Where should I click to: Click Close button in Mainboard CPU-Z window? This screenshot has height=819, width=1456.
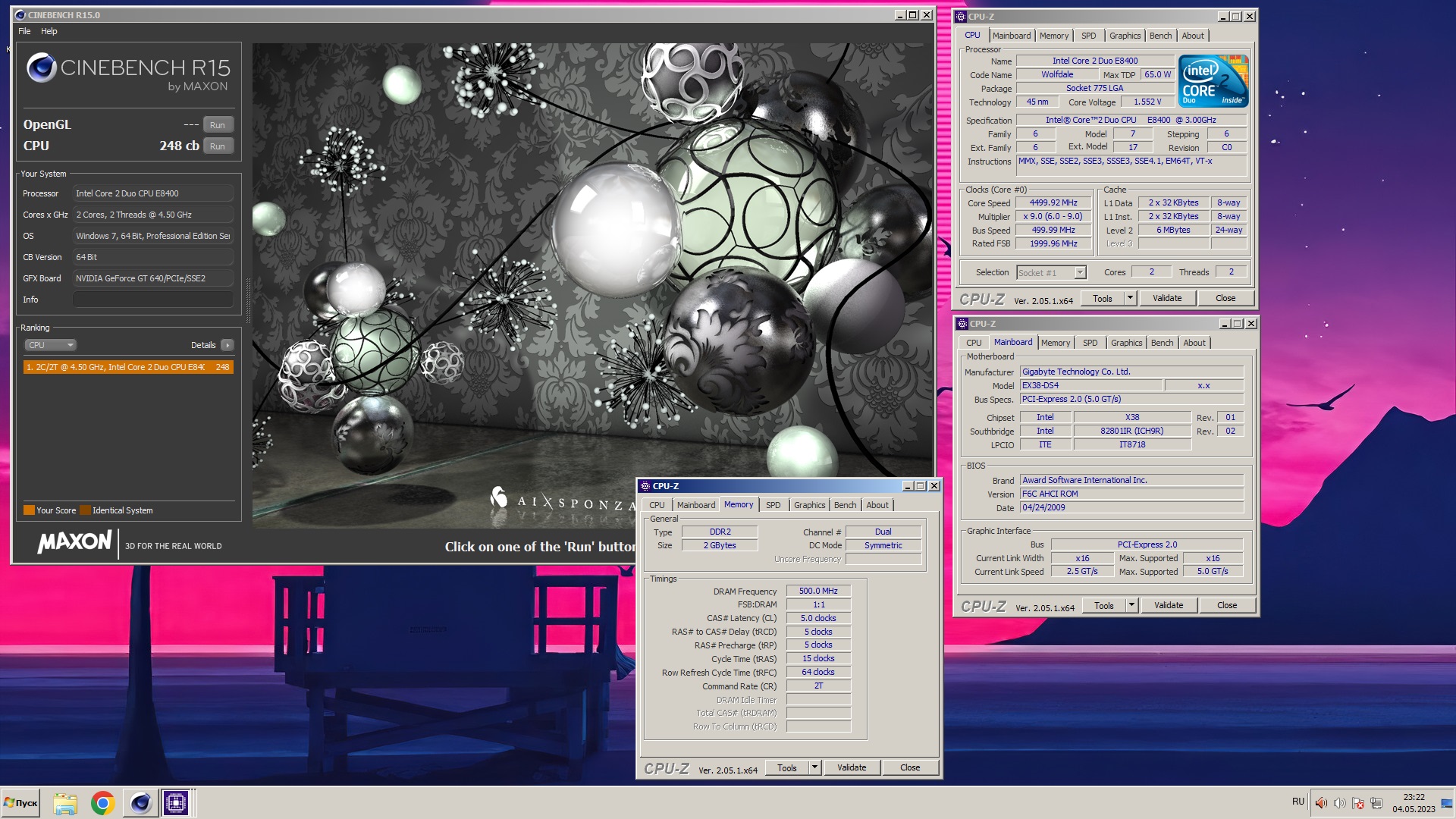click(1227, 605)
